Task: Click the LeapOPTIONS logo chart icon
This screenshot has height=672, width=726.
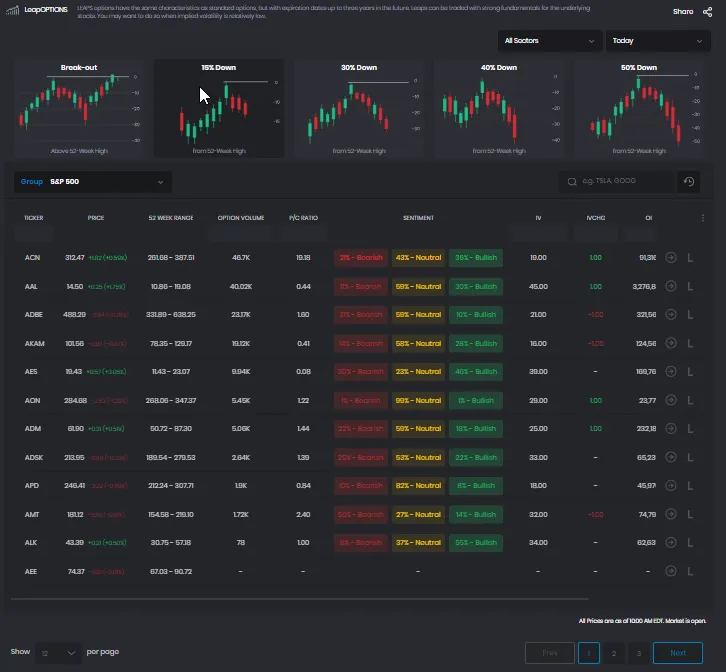Action: (13, 10)
